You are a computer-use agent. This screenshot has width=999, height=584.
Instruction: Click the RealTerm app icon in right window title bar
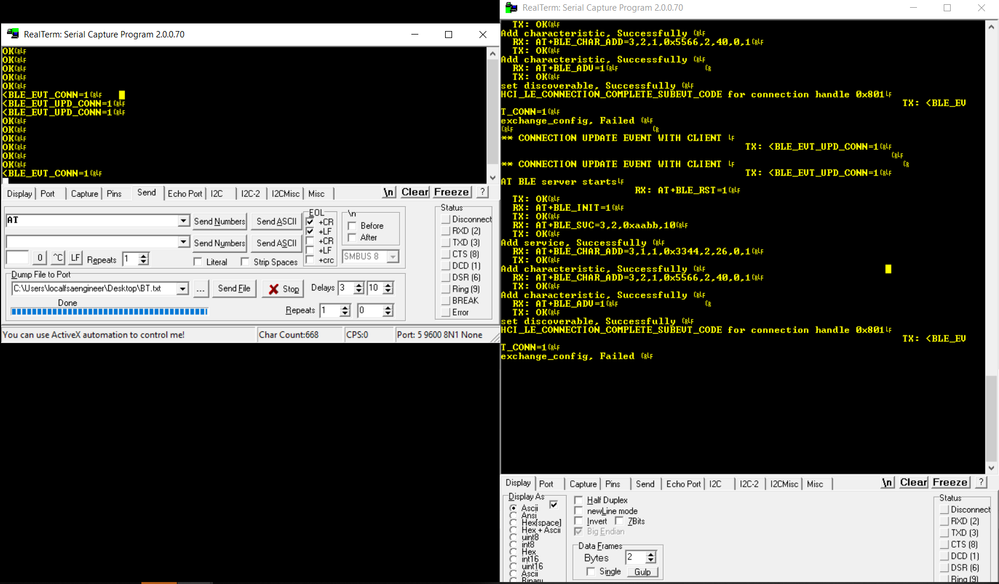pos(511,8)
